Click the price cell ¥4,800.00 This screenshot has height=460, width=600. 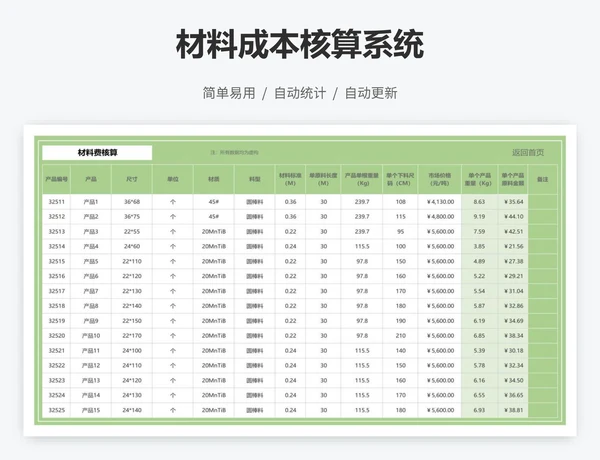tap(440, 217)
